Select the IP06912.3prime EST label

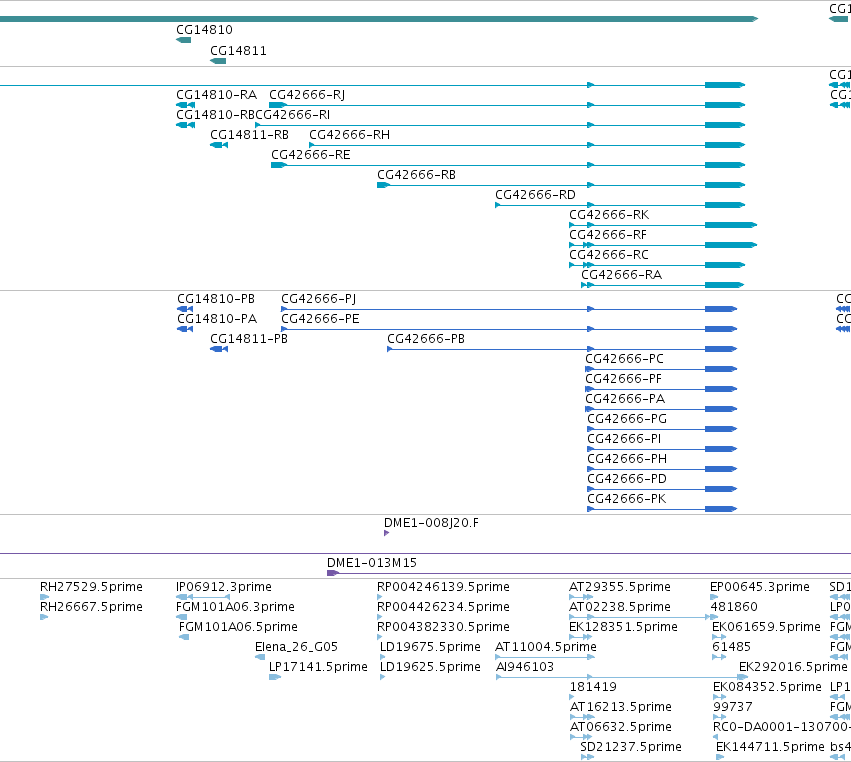(224, 587)
